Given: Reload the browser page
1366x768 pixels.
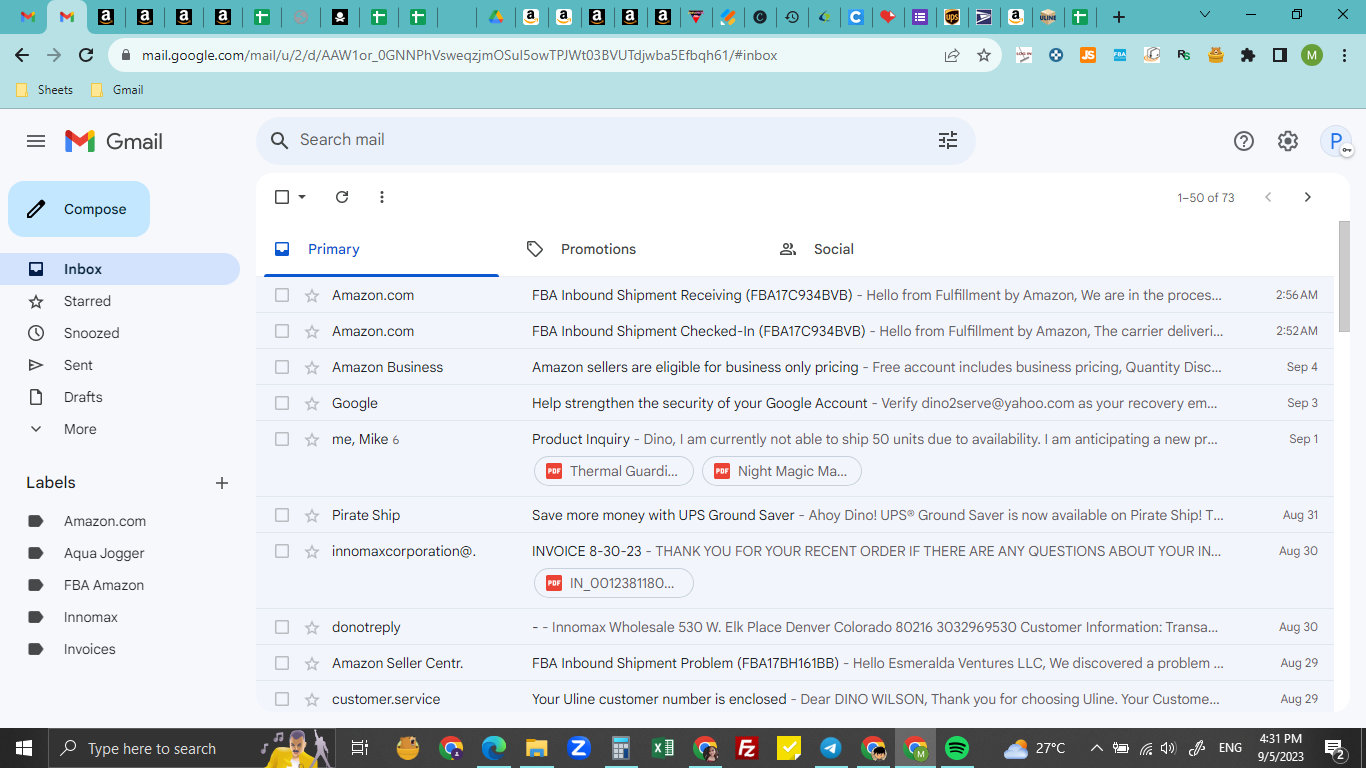Looking at the screenshot, I should click(86, 55).
